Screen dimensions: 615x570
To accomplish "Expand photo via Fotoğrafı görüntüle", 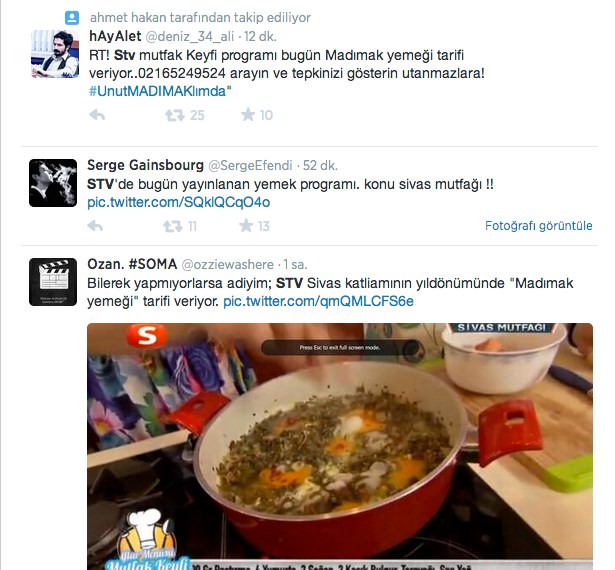I will (x=539, y=226).
